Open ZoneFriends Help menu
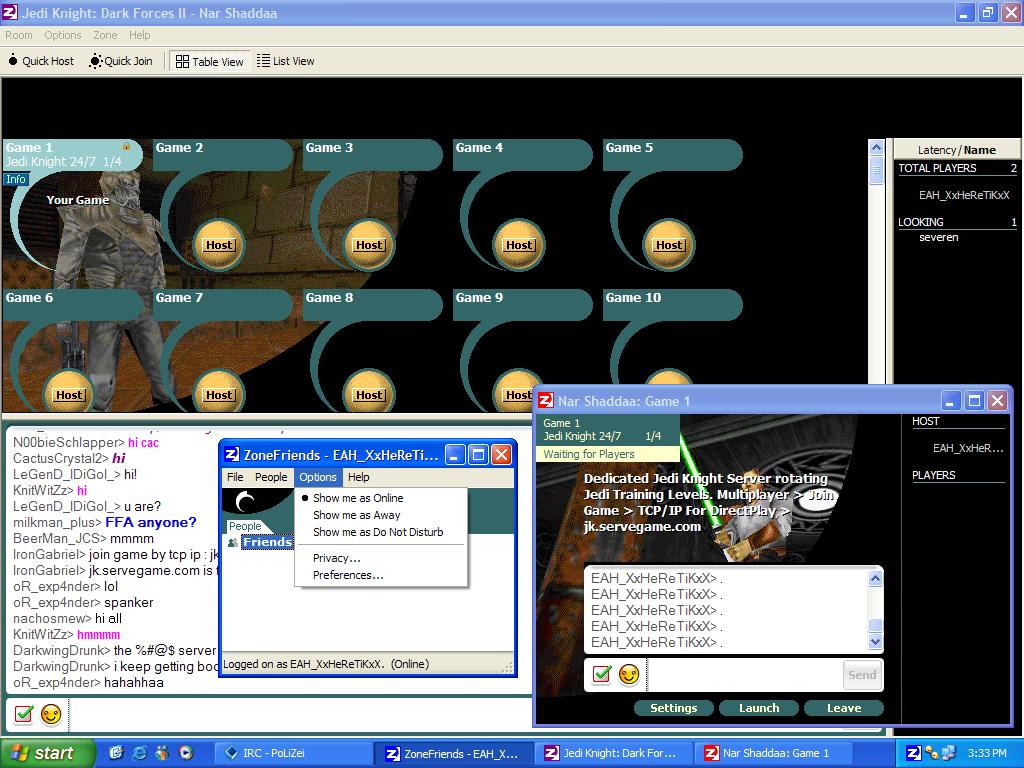 click(x=359, y=477)
